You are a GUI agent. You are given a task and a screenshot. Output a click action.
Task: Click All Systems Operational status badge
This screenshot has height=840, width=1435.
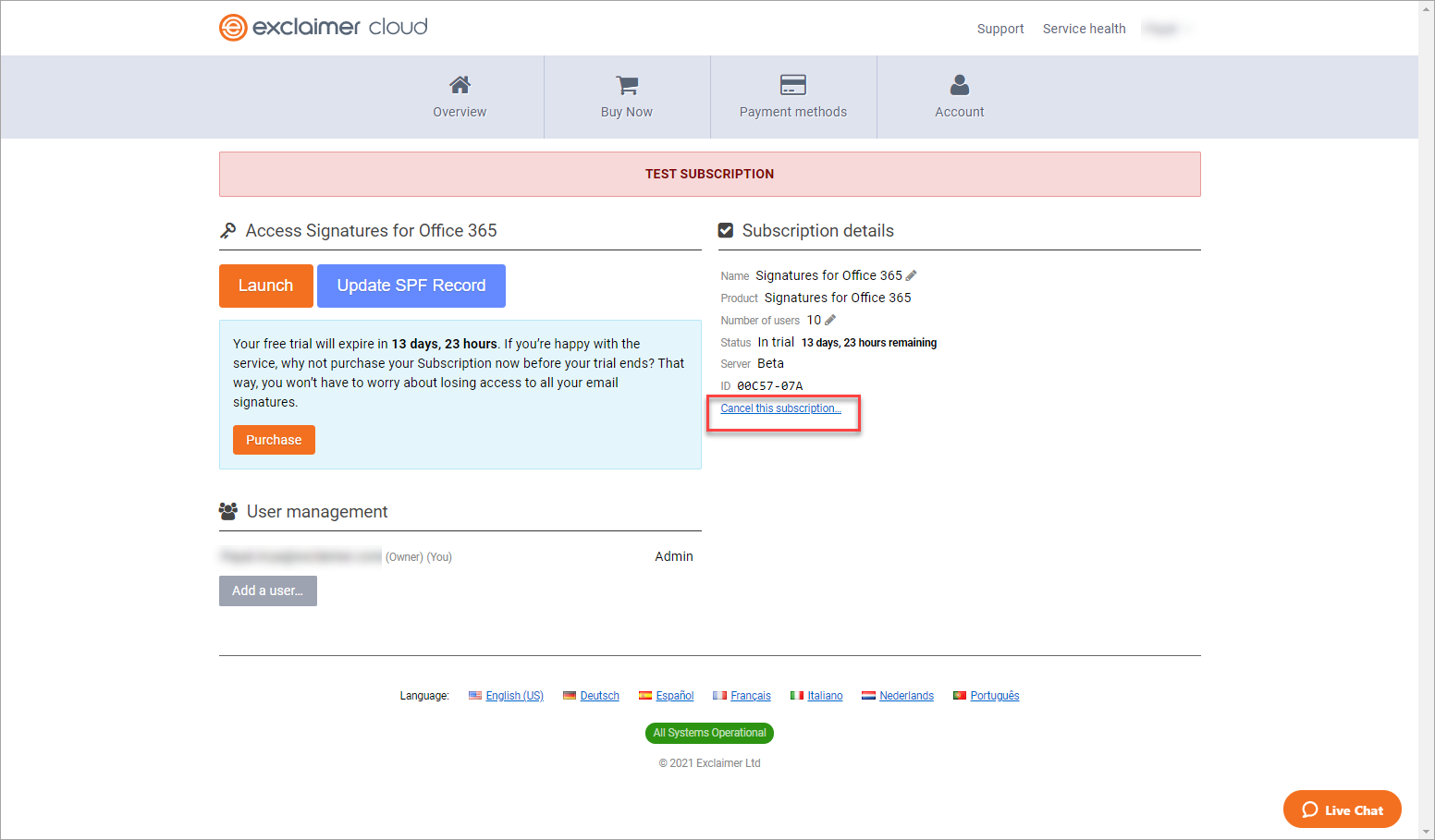tap(709, 733)
